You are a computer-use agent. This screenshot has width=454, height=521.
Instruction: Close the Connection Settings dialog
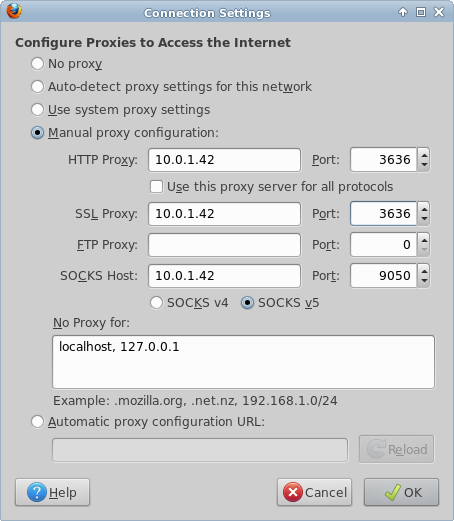pyautogui.click(x=439, y=12)
